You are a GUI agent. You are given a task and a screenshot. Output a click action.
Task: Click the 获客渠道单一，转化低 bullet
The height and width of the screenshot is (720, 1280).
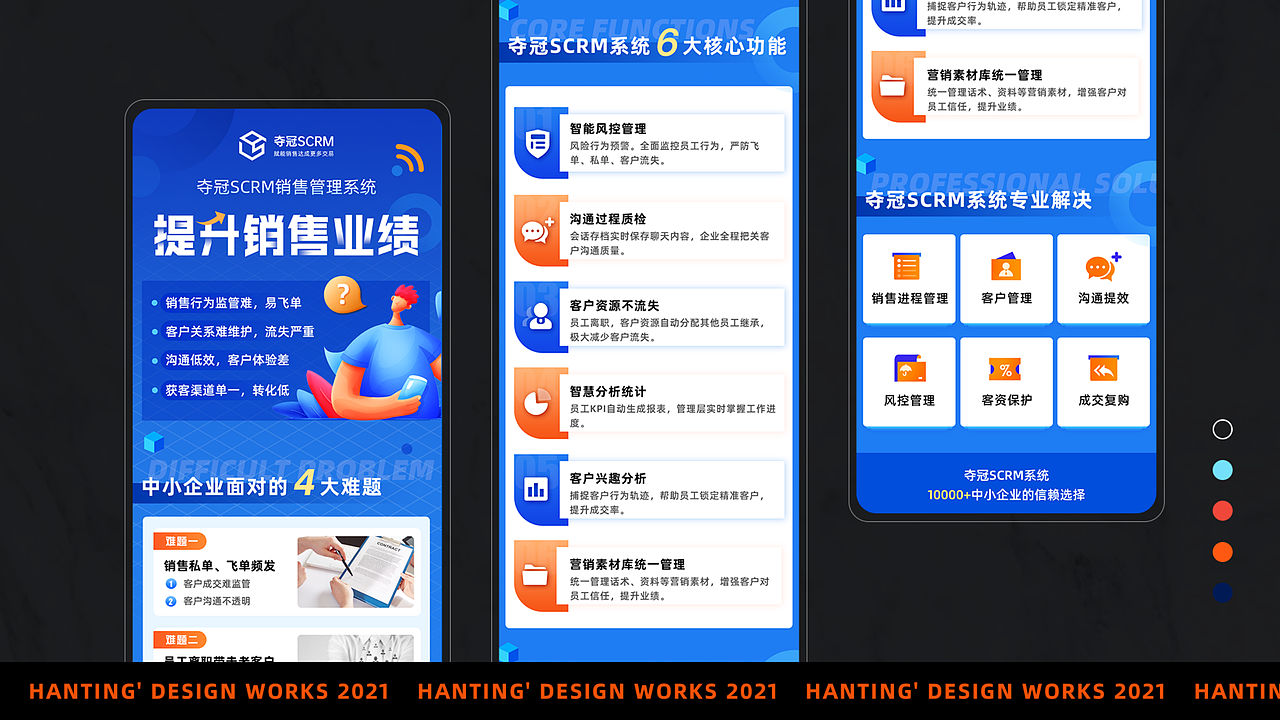point(227,390)
